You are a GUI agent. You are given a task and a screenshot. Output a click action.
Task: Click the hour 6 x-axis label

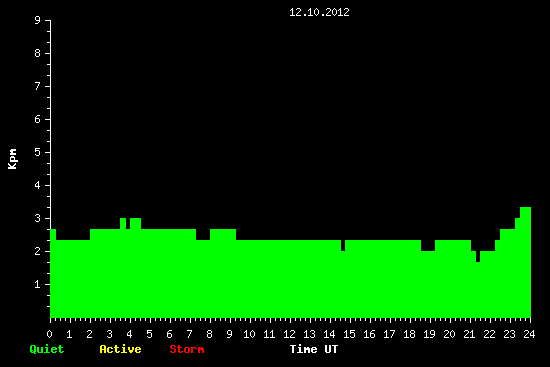169,334
